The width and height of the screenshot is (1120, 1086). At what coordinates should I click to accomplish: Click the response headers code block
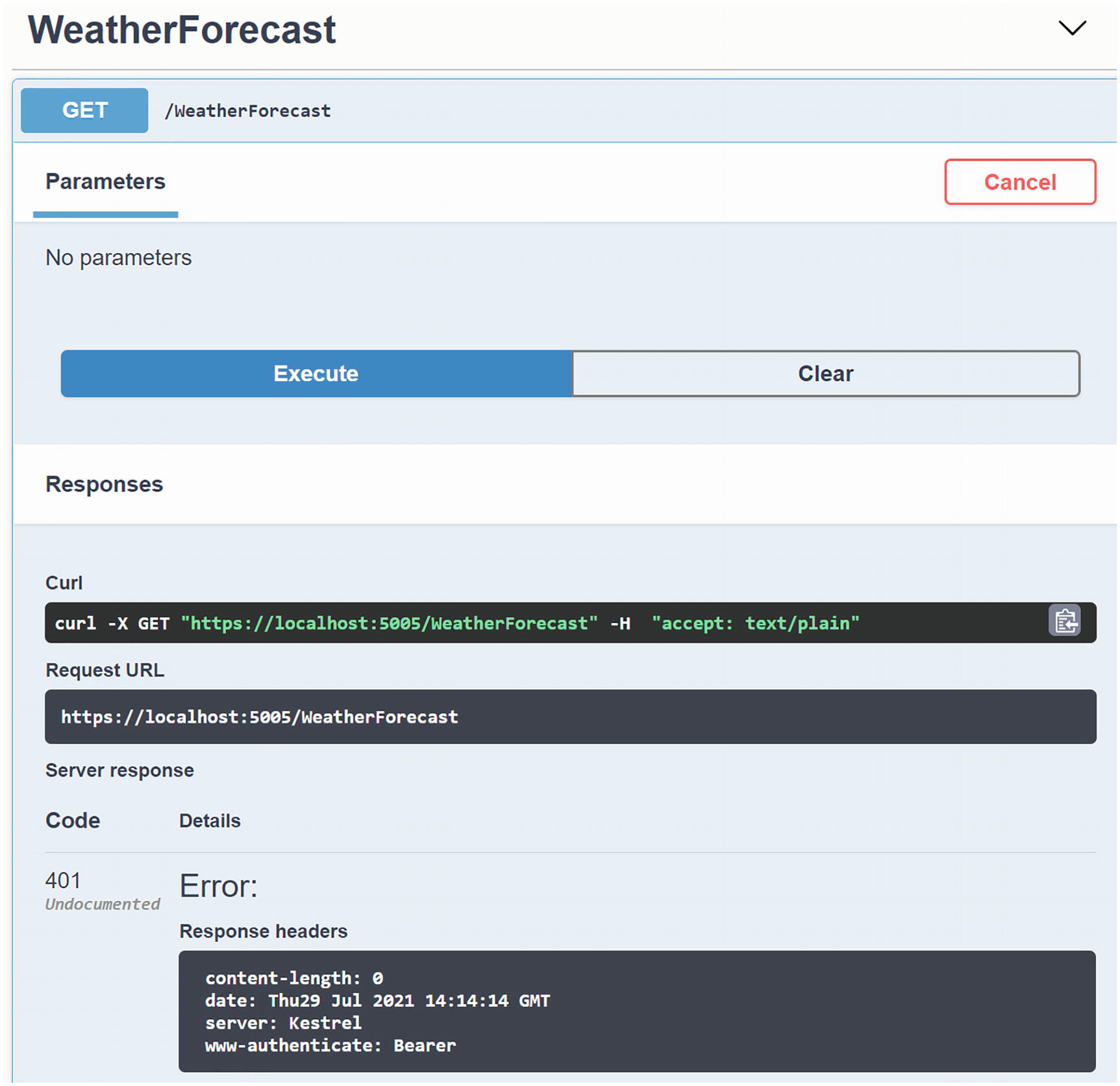(x=636, y=1011)
